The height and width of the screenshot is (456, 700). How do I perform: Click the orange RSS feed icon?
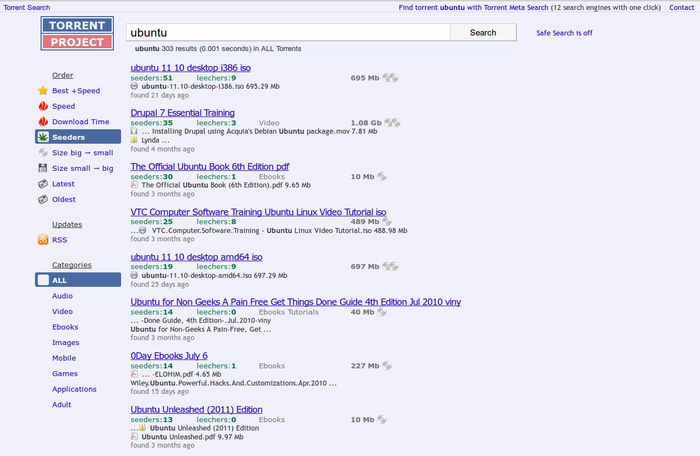43,240
